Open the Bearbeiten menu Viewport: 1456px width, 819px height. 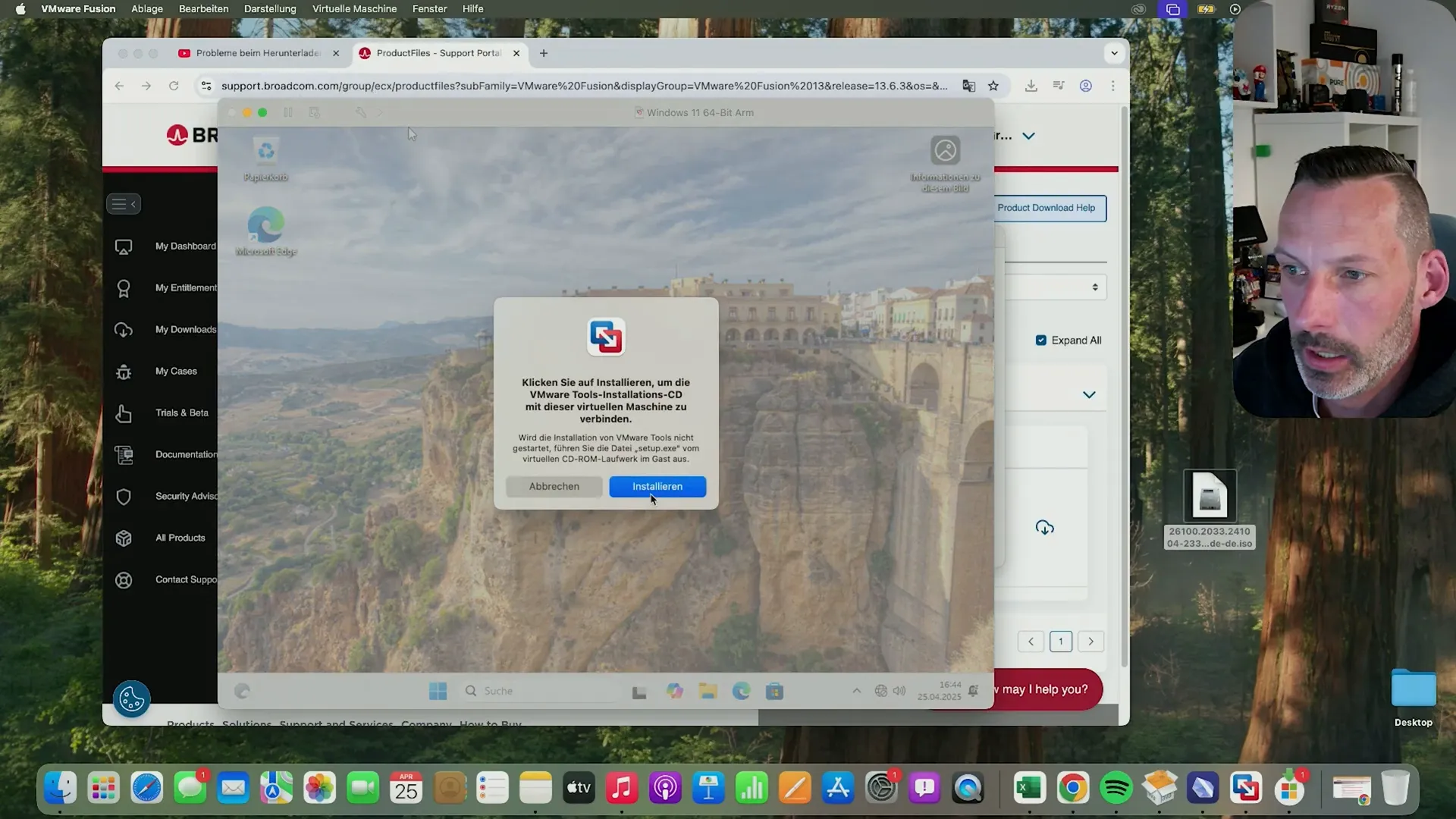pyautogui.click(x=203, y=8)
